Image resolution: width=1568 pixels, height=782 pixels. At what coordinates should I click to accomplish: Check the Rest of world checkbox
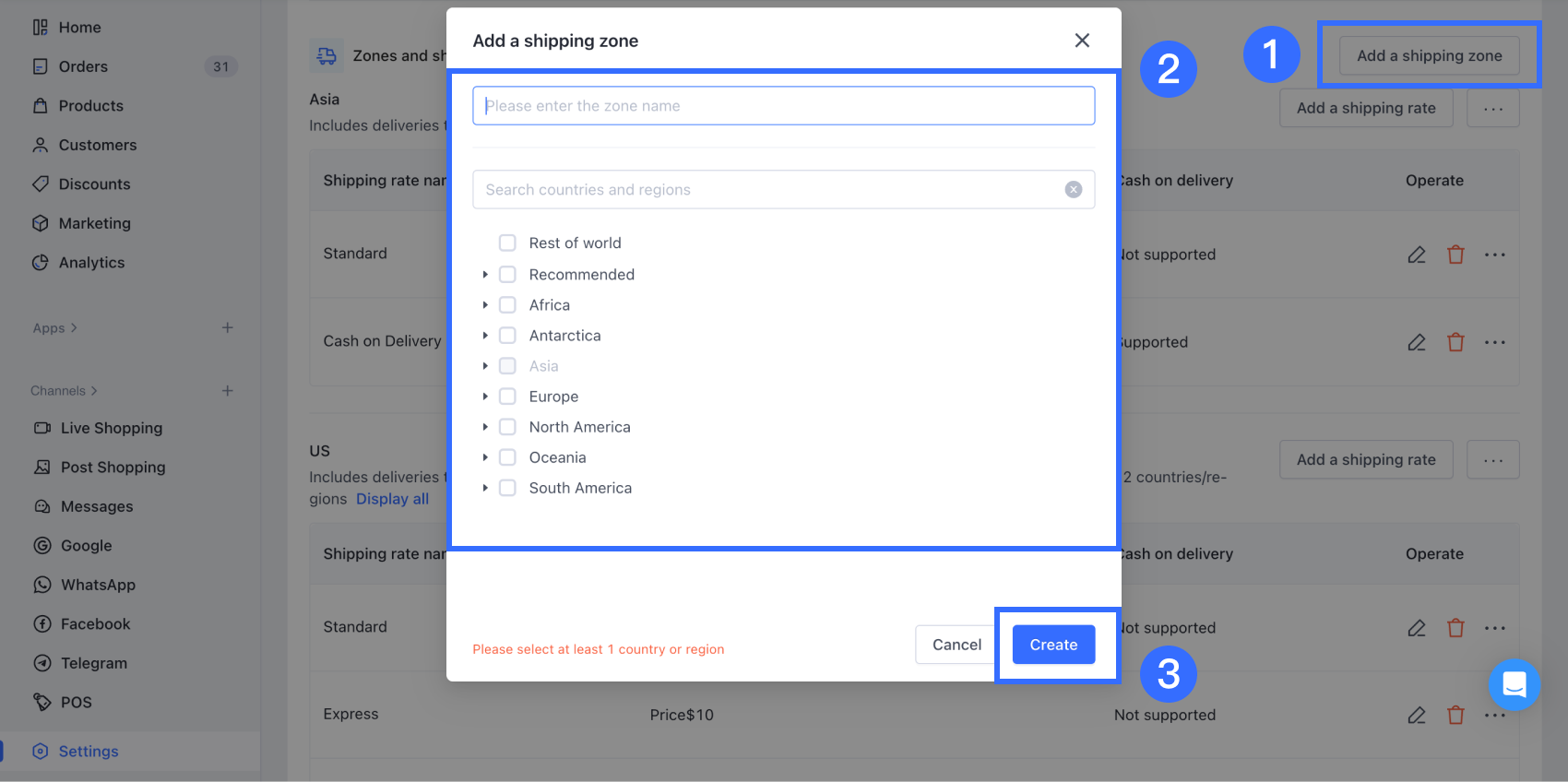pyautogui.click(x=507, y=243)
